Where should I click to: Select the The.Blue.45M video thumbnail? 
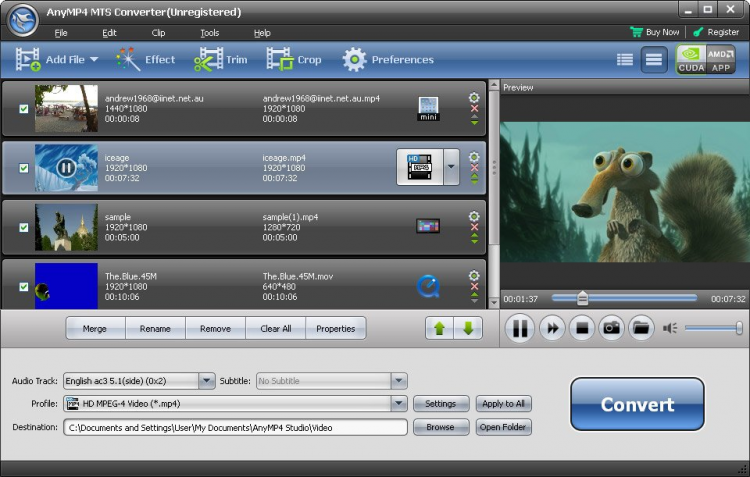66,286
